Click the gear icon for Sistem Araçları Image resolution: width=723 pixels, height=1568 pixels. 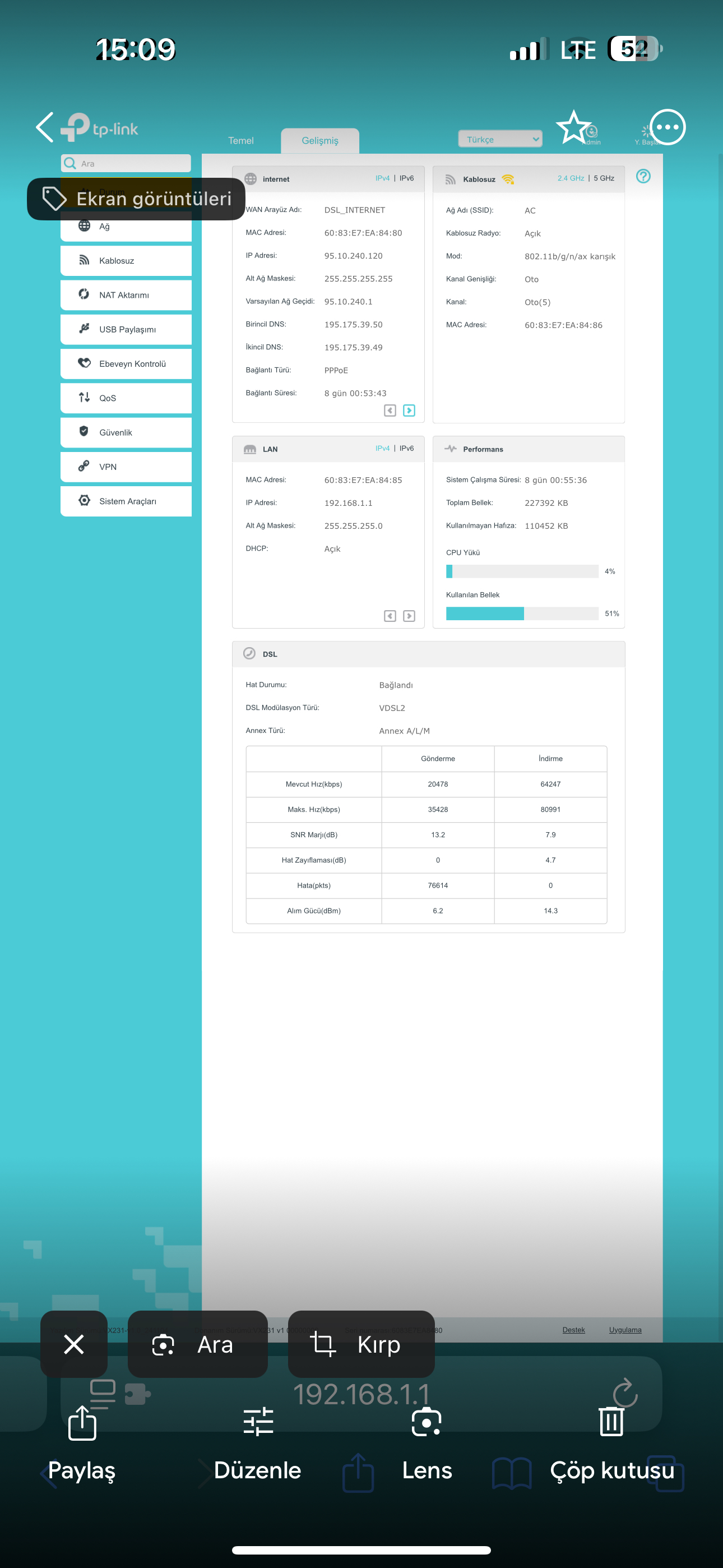click(85, 500)
